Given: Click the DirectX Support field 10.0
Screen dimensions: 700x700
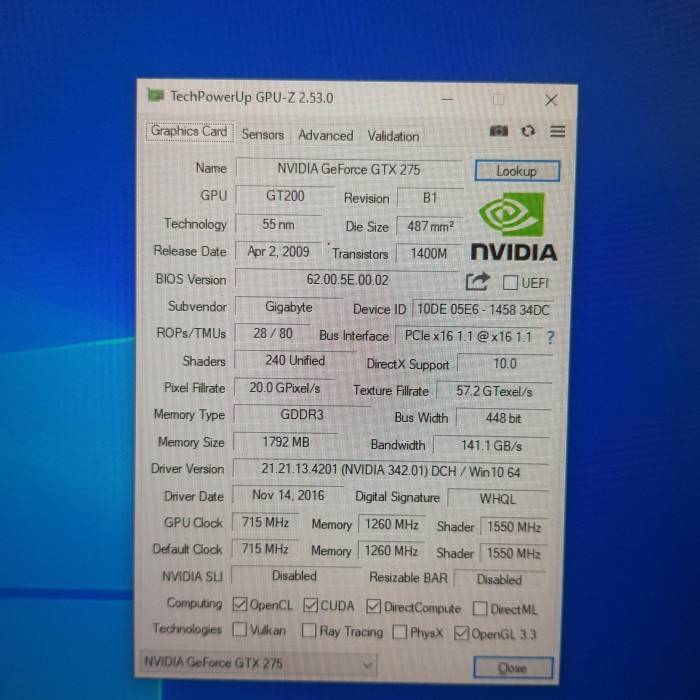Looking at the screenshot, I should (x=505, y=363).
